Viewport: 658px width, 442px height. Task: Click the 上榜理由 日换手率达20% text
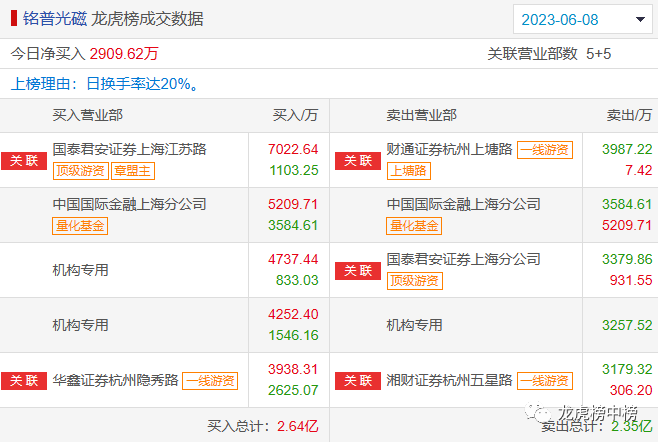click(104, 84)
